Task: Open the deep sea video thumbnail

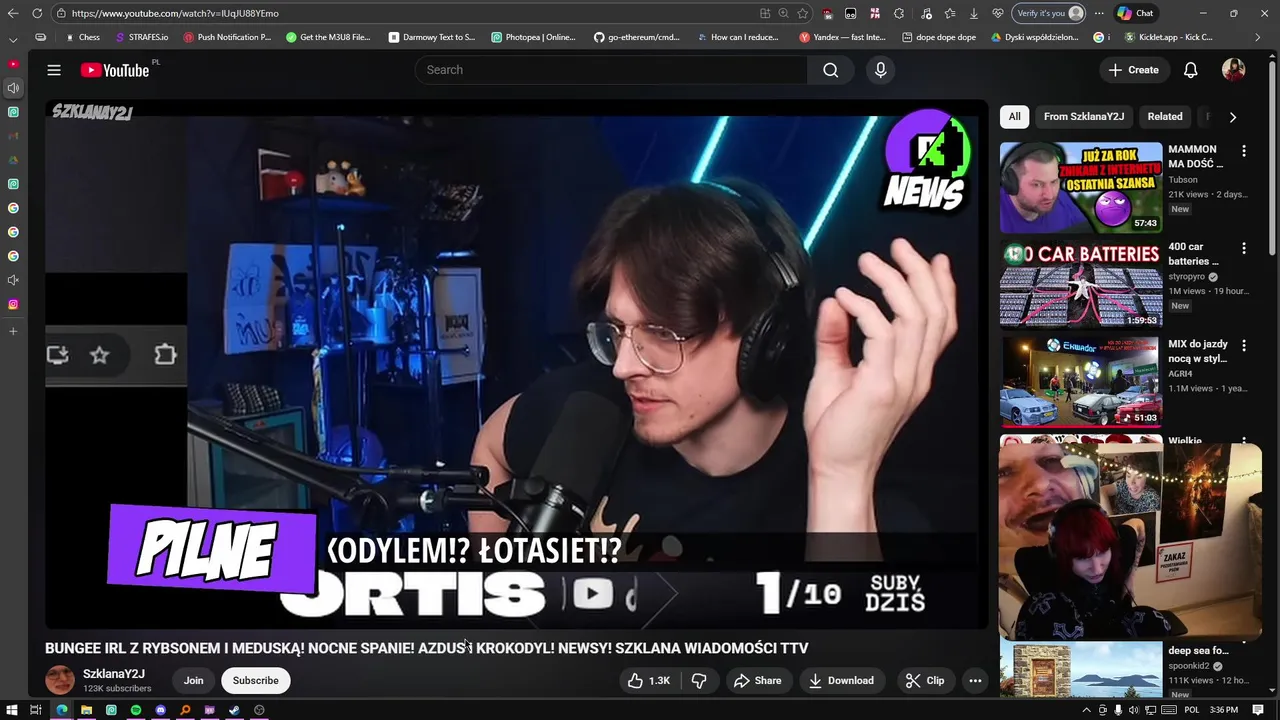Action: click(x=1081, y=670)
